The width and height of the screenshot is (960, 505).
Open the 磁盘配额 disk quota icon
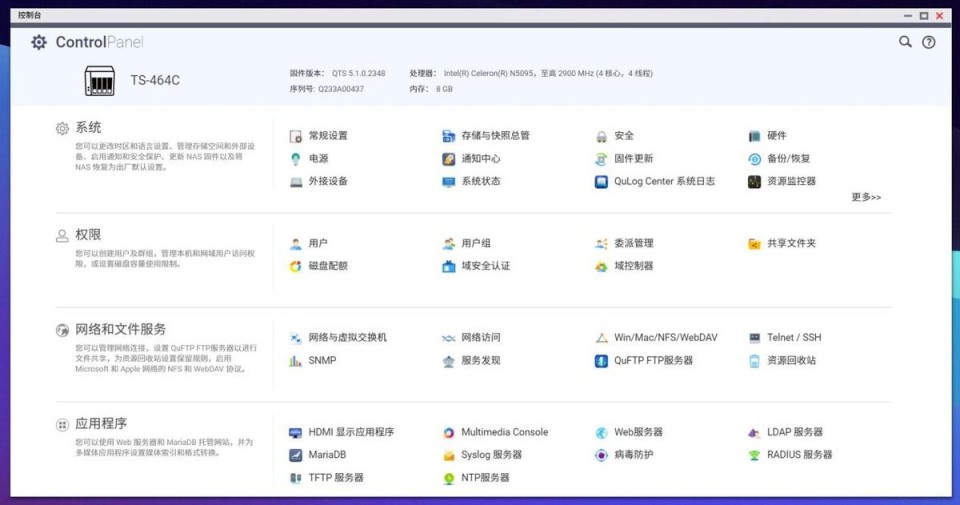(296, 266)
